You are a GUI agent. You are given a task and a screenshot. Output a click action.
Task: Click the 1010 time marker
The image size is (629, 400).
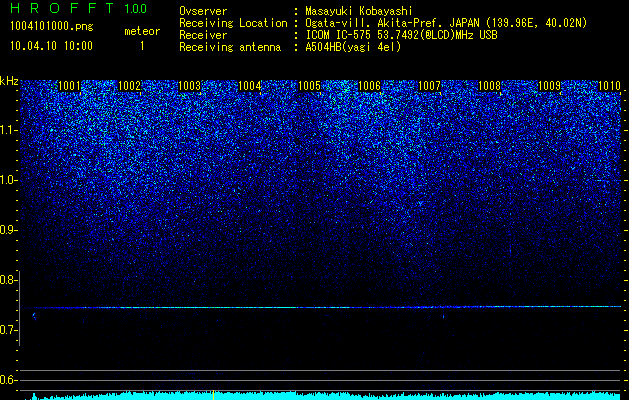609,86
